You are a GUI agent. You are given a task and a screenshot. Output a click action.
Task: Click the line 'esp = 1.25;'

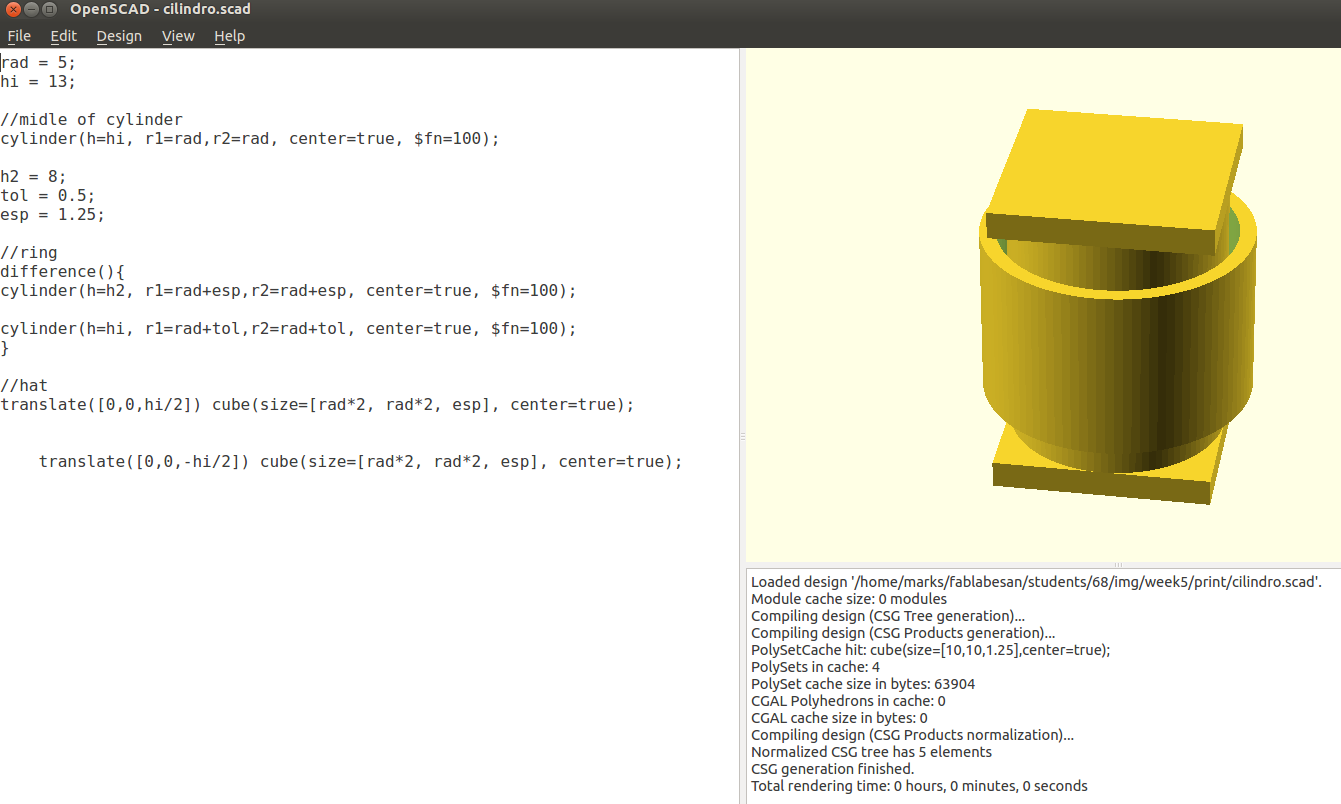click(52, 214)
